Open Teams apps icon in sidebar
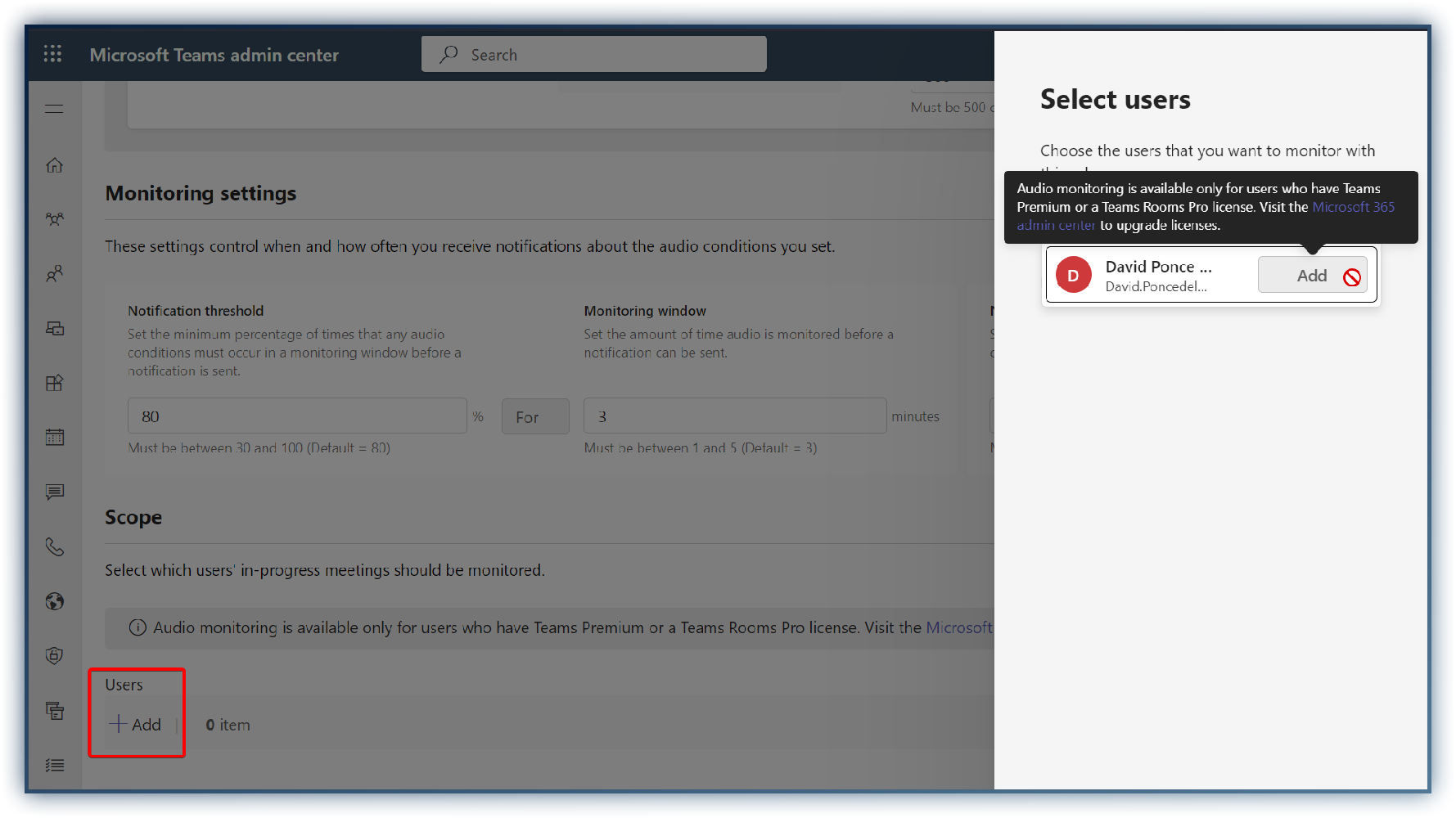This screenshot has width=1456, height=818. point(55,383)
